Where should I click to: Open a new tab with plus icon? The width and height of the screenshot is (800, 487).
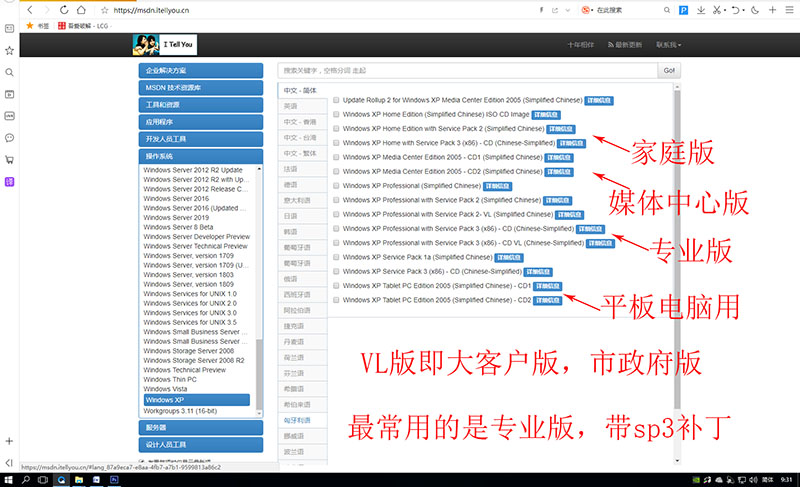point(772,10)
